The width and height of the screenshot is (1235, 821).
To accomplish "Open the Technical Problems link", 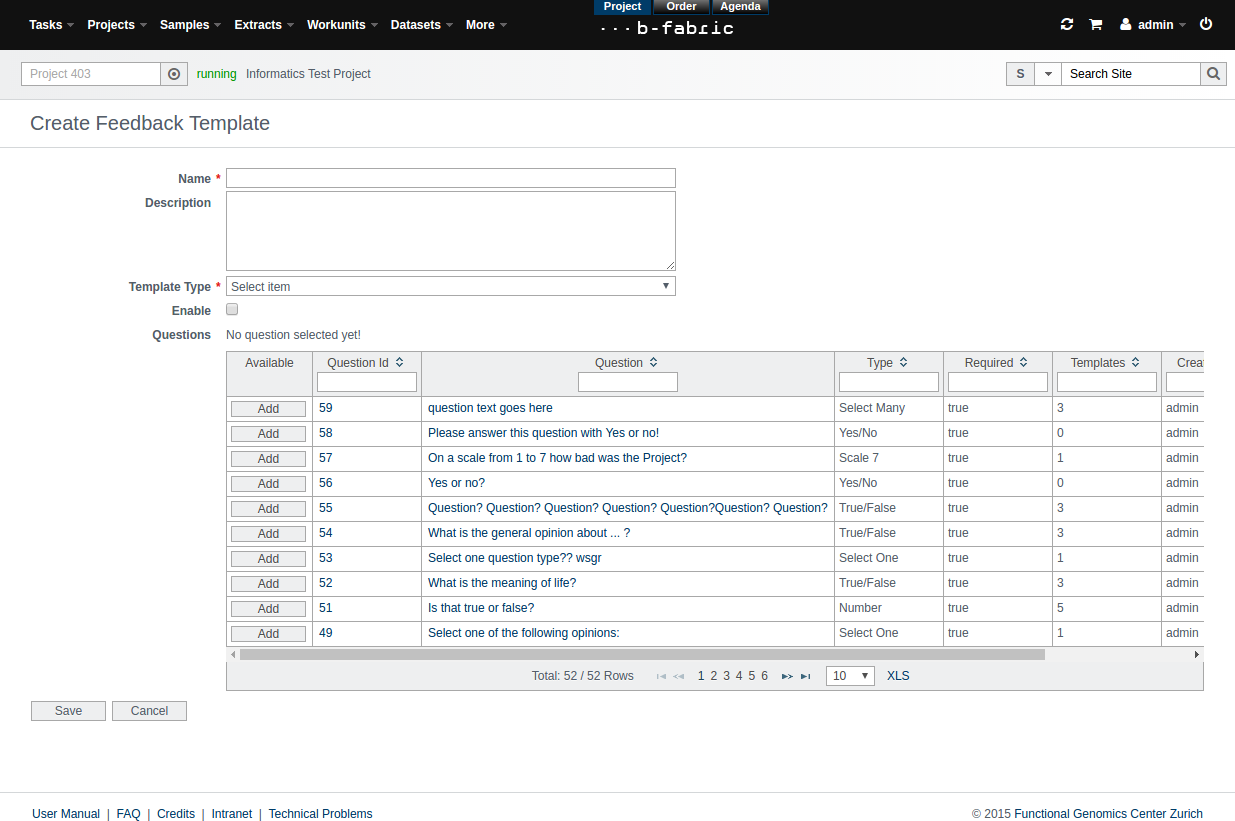I will [x=320, y=814].
